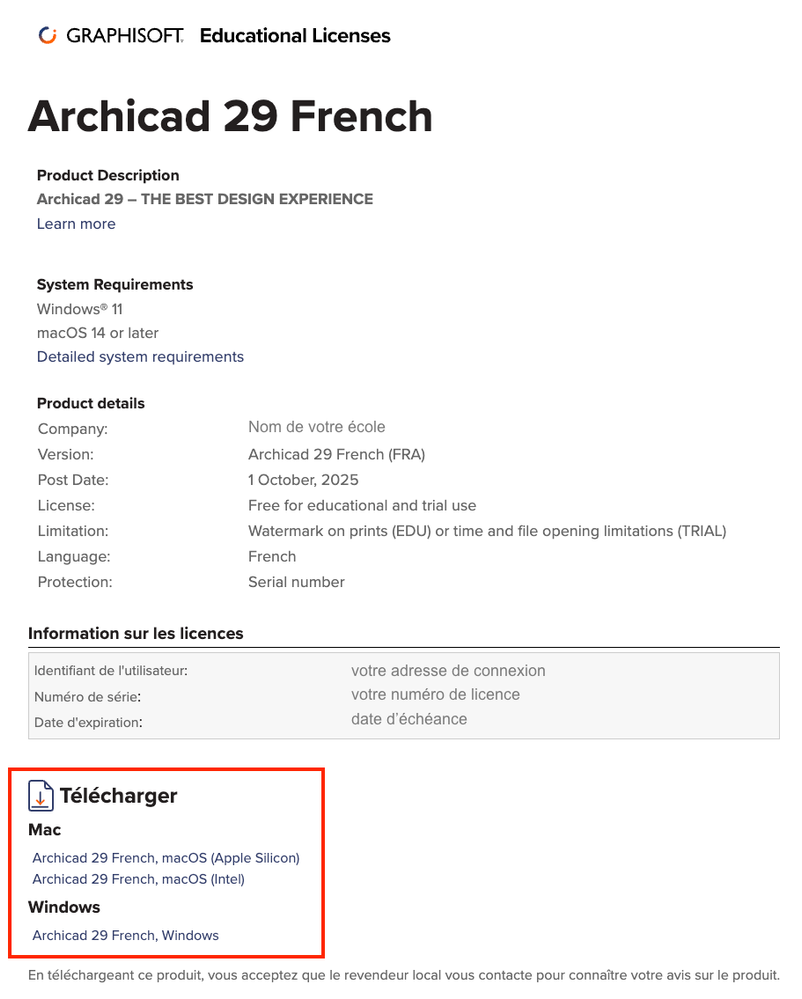Viewport: 802px width, 999px height.
Task: Click the GRAPHISOFT wordmark
Action: pyautogui.click(x=125, y=36)
